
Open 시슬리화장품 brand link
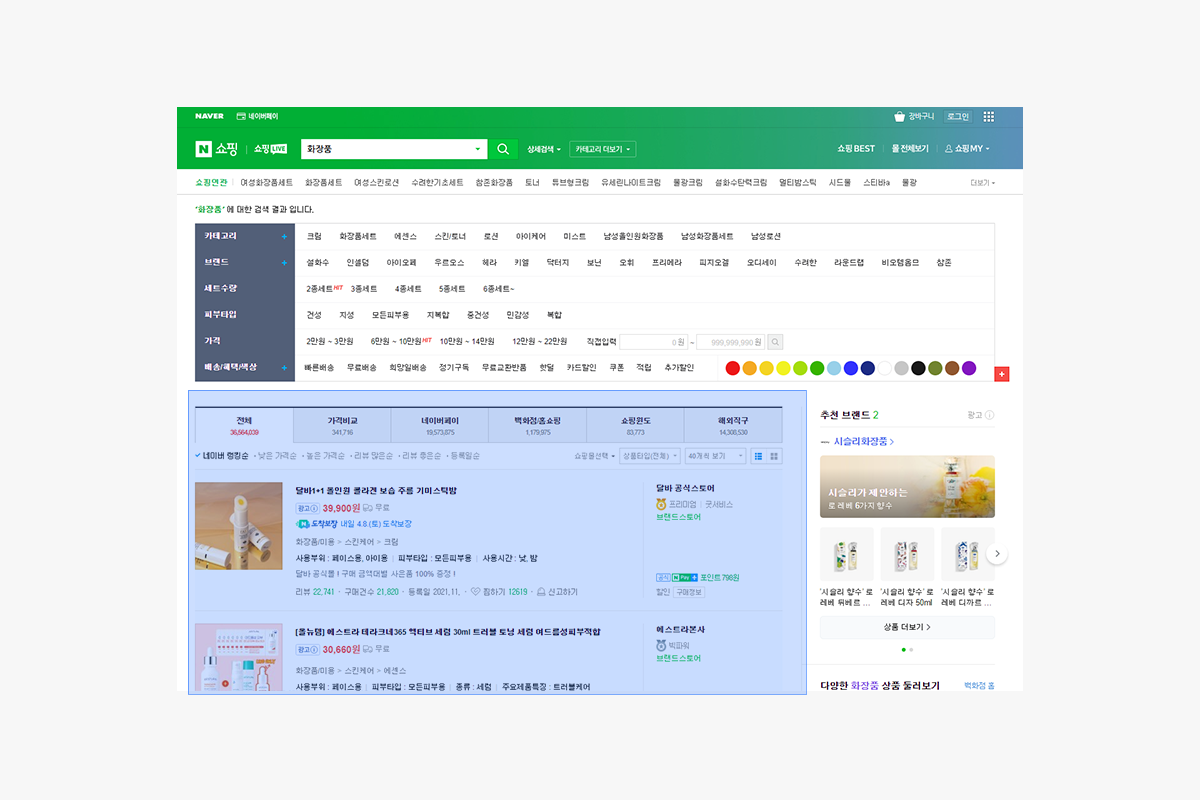864,441
